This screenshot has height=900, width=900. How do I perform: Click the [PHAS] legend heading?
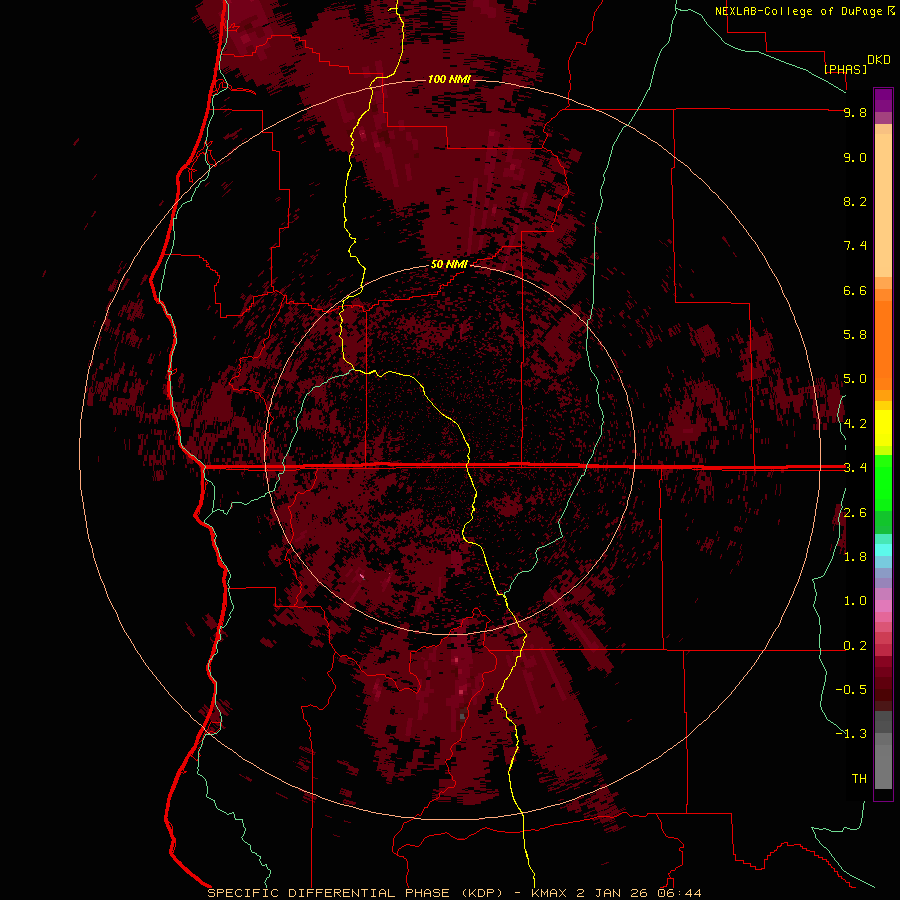845,69
